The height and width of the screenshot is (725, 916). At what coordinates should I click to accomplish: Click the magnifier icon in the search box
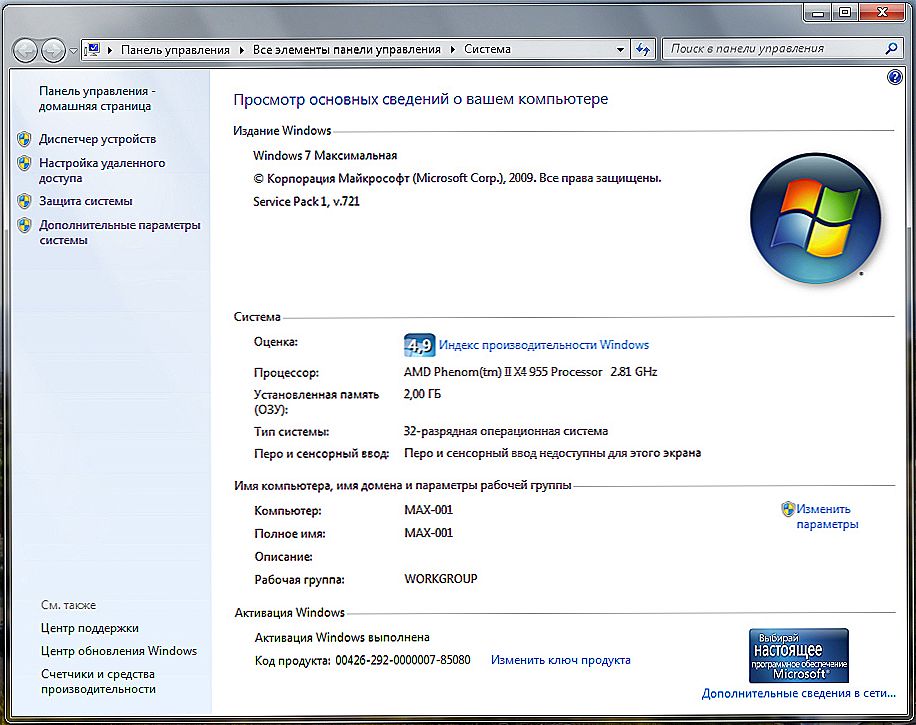point(891,48)
